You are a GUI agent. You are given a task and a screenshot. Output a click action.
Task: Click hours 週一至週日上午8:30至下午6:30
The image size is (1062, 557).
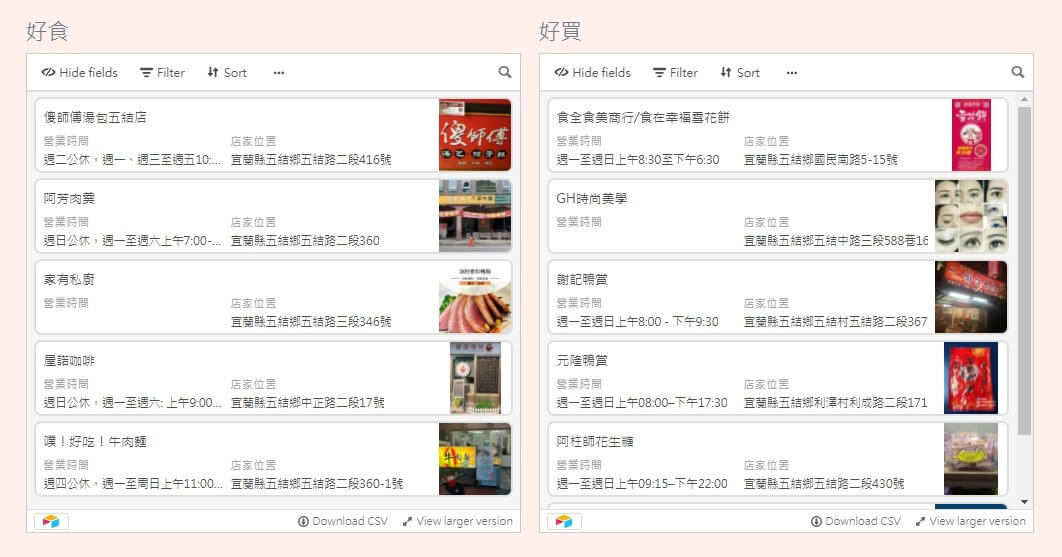pyautogui.click(x=638, y=160)
